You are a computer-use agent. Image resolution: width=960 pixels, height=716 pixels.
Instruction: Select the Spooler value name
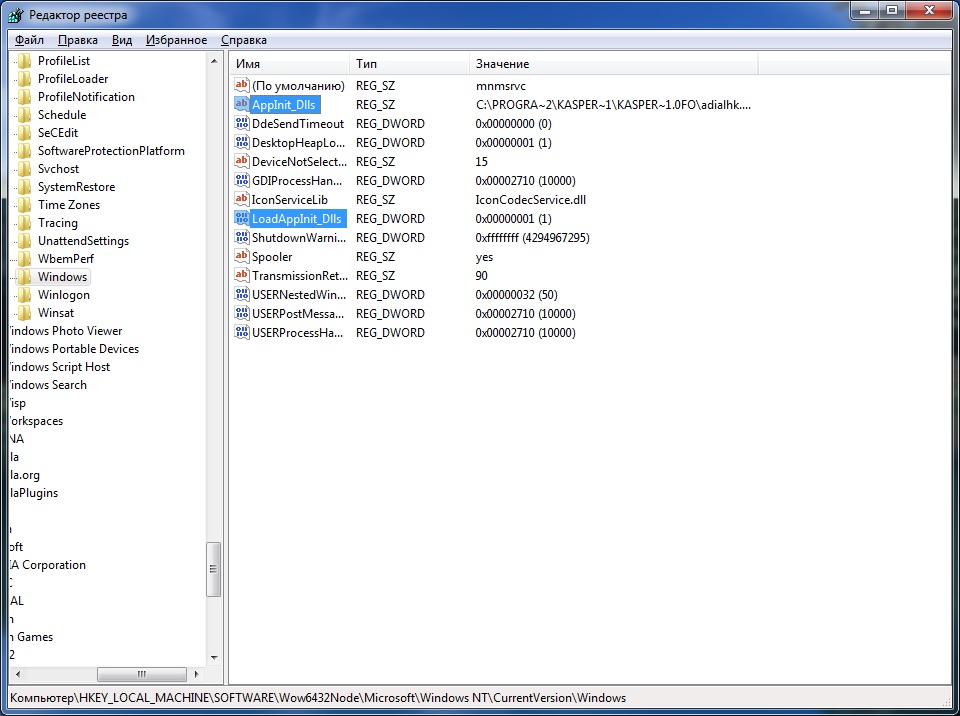(272, 257)
